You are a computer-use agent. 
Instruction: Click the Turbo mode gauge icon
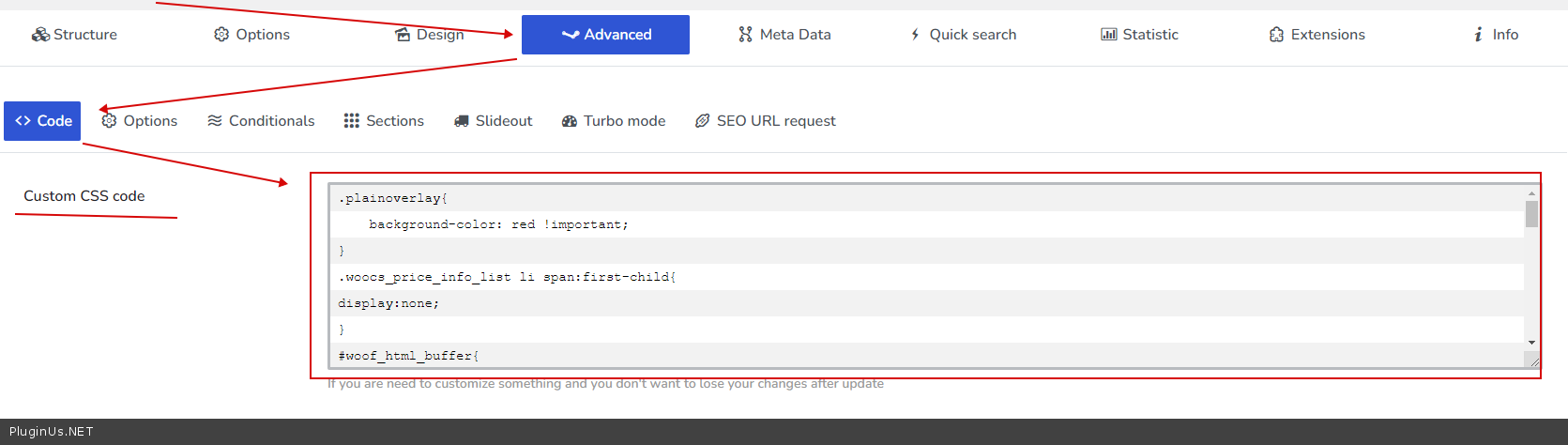coord(569,121)
